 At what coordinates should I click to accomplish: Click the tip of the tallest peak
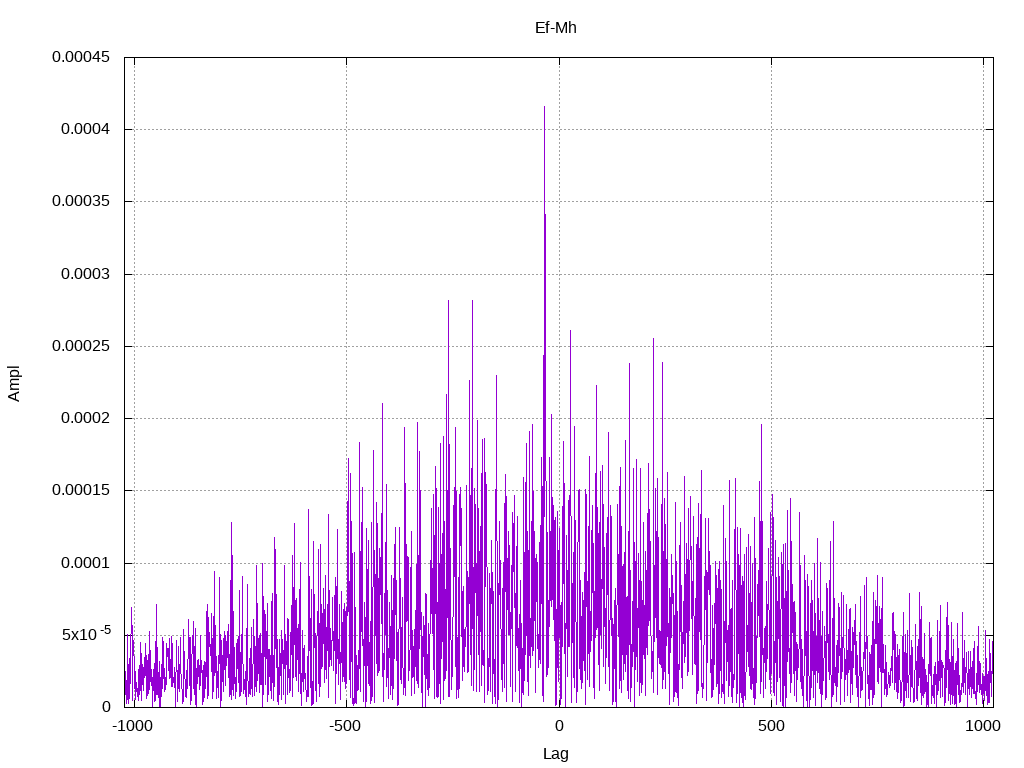click(545, 106)
